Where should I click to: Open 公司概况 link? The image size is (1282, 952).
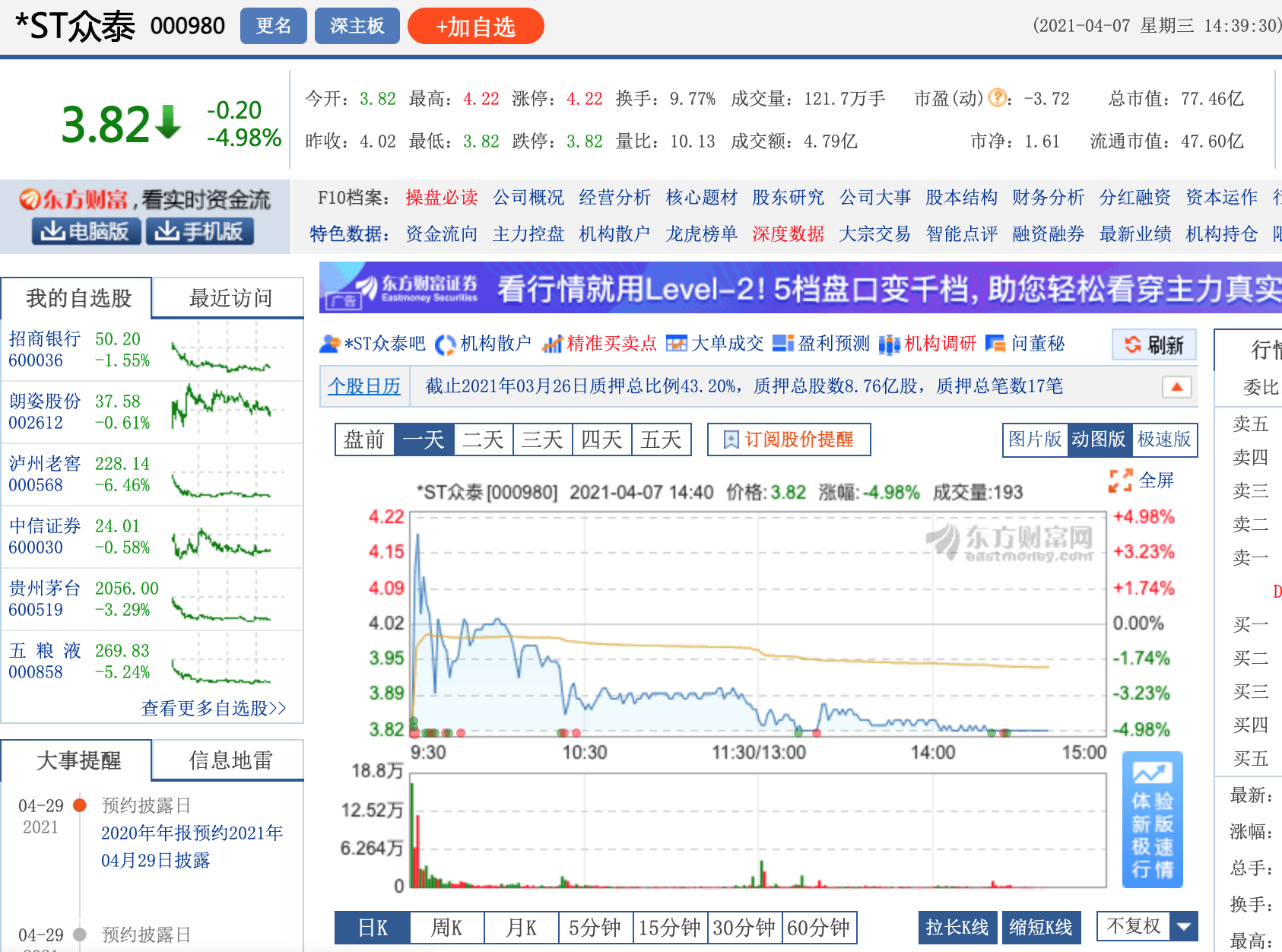point(528,198)
